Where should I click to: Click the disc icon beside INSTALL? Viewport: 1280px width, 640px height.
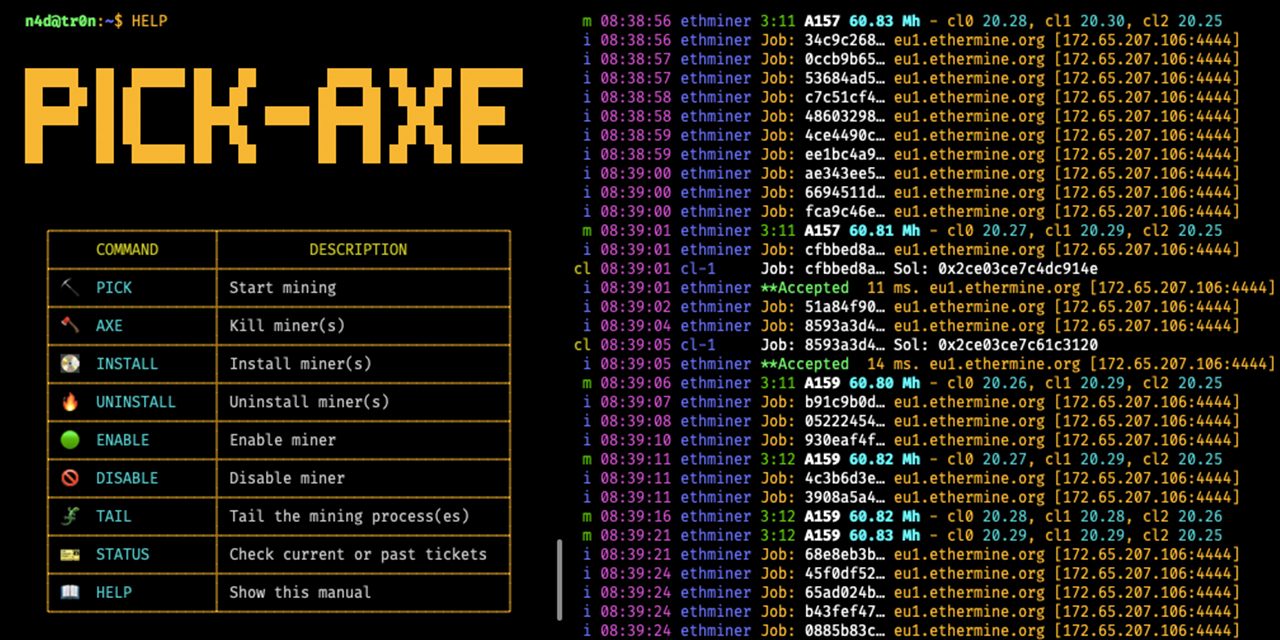69,363
